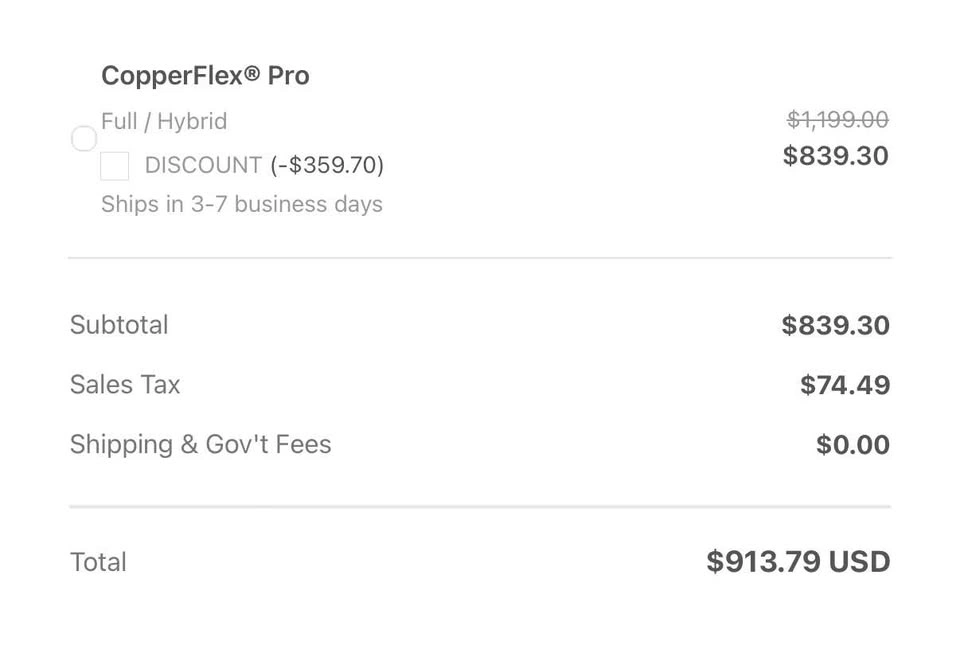This screenshot has width=960, height=653.
Task: Tick the square checkbox before DISCOUNT
Action: [114, 166]
